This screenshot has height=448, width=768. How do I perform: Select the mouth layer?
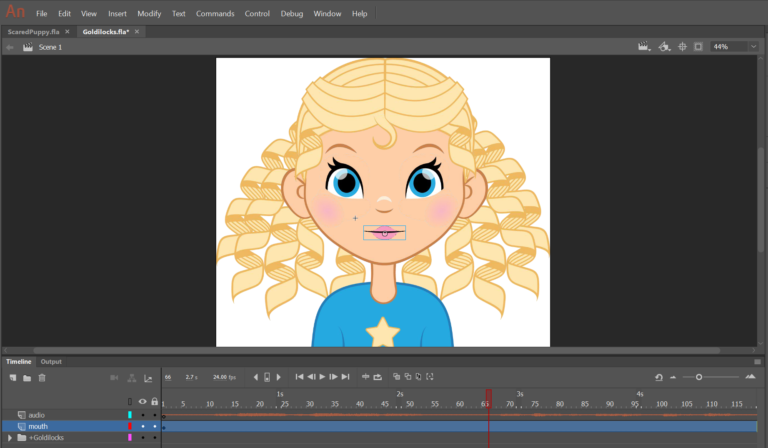pyautogui.click(x=38, y=426)
